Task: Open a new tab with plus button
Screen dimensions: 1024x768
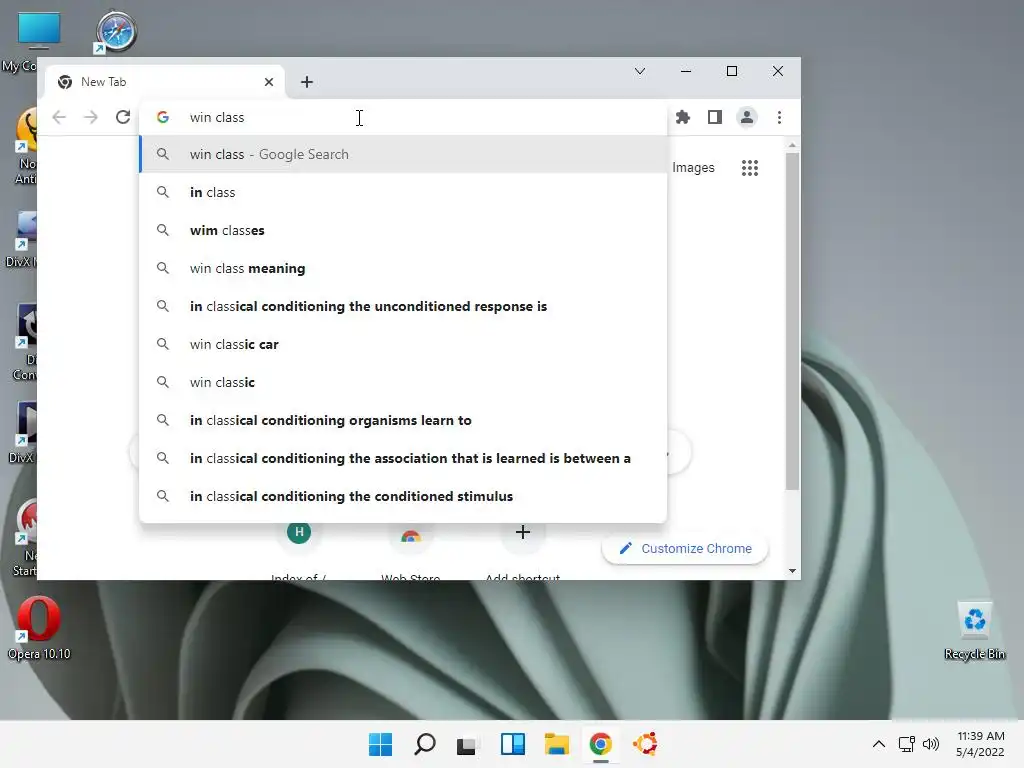Action: (x=307, y=82)
